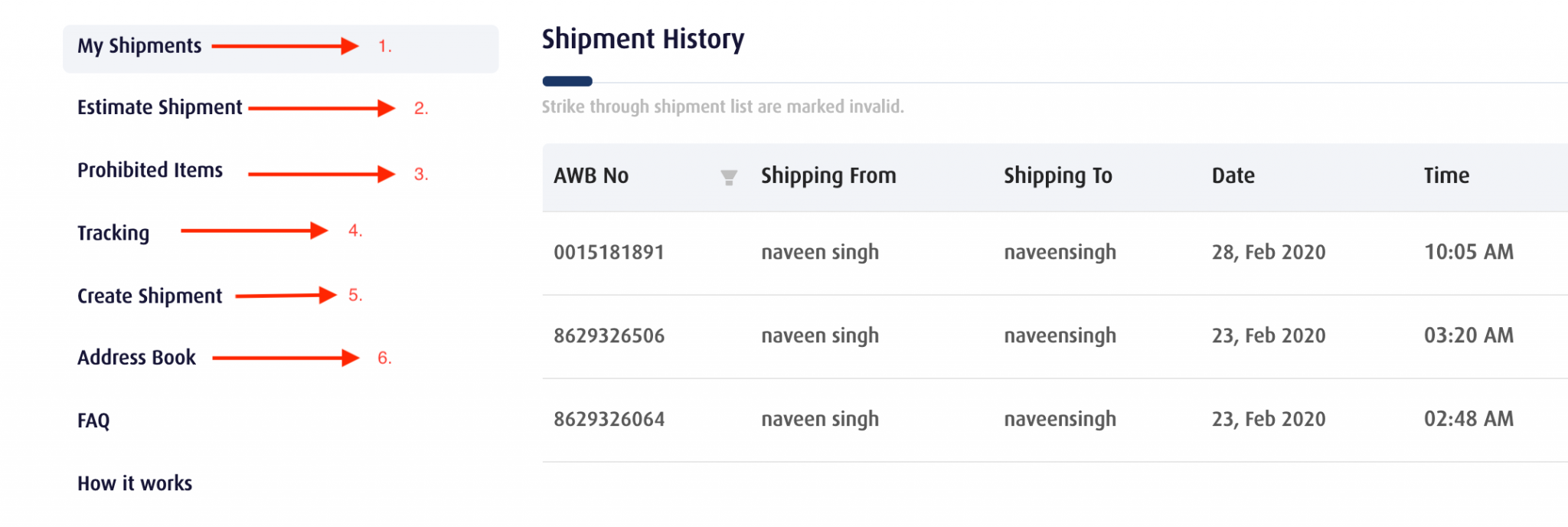Click the 28, Feb 2020 date cell
Viewport: 1568px width, 527px height.
coord(1268,253)
